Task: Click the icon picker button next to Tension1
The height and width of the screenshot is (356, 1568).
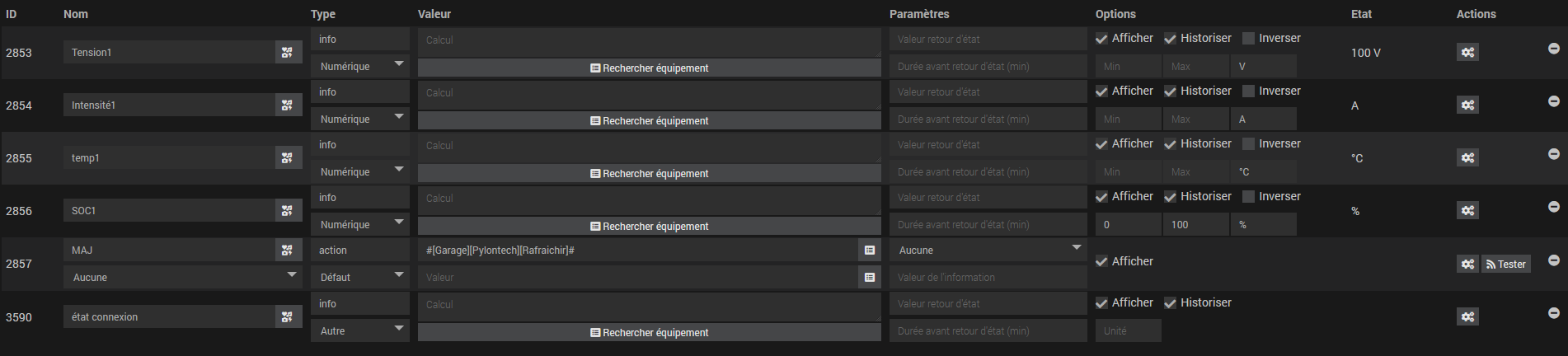Action: (x=287, y=52)
